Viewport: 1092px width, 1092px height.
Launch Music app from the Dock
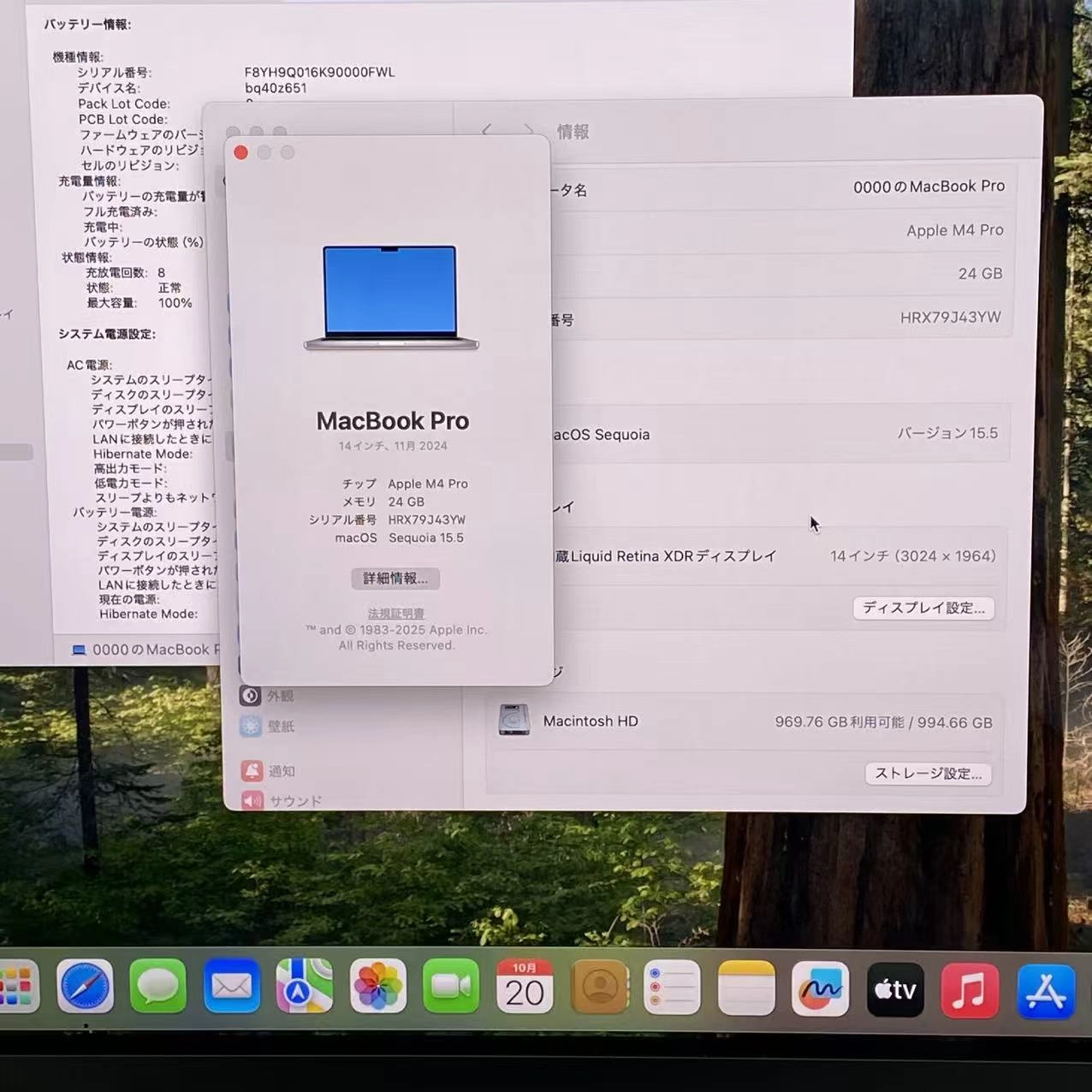click(x=970, y=991)
